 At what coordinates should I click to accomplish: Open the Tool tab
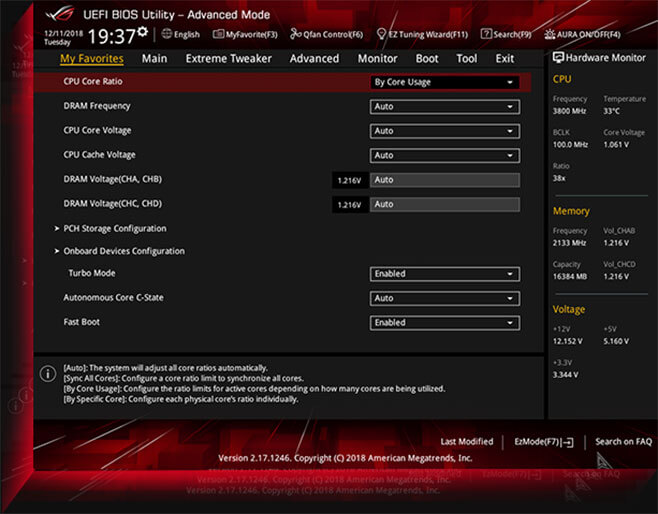(x=467, y=59)
